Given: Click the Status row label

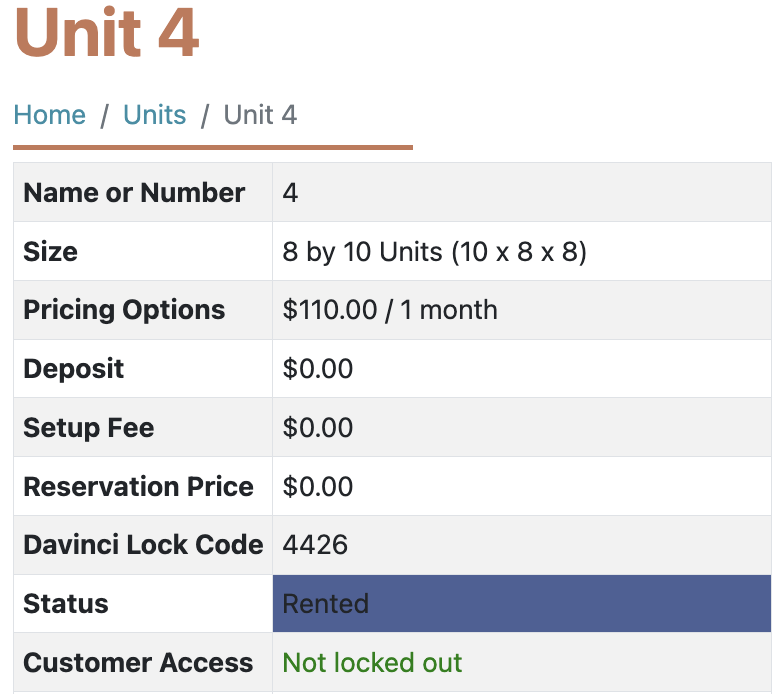Looking at the screenshot, I should click(x=66, y=603).
